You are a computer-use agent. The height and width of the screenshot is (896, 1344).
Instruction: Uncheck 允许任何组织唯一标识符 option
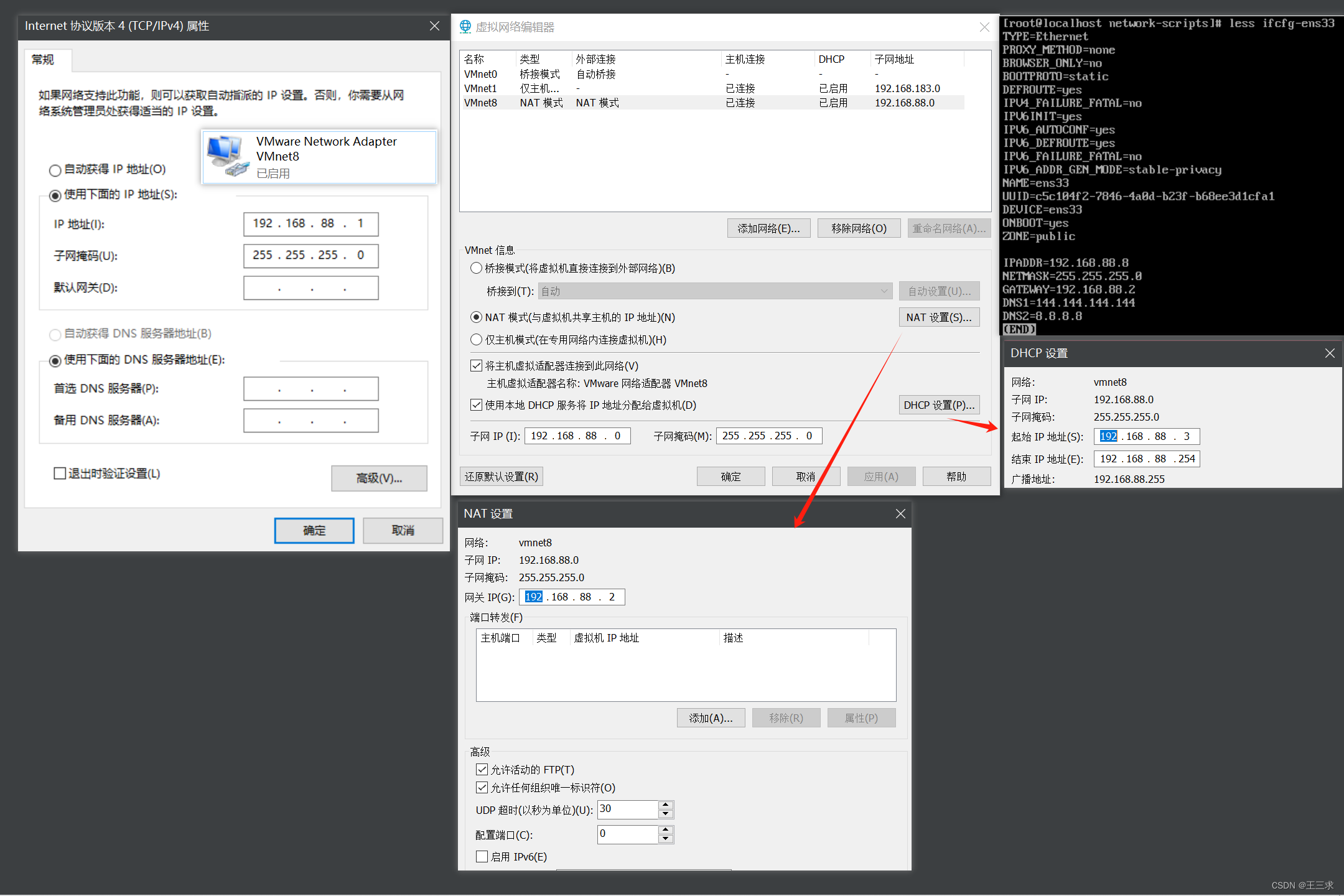point(482,787)
